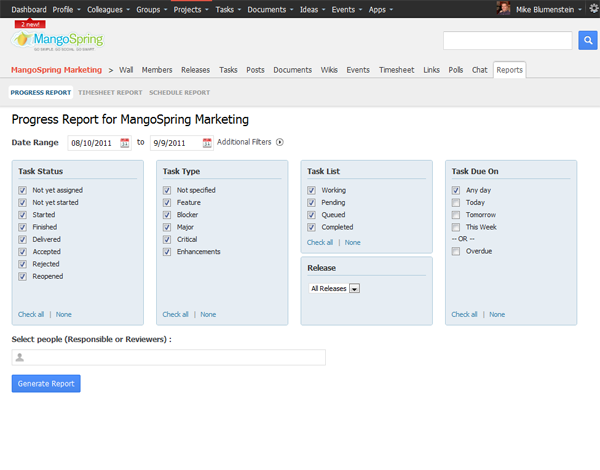Open the Projects dropdown menu

coord(191,10)
